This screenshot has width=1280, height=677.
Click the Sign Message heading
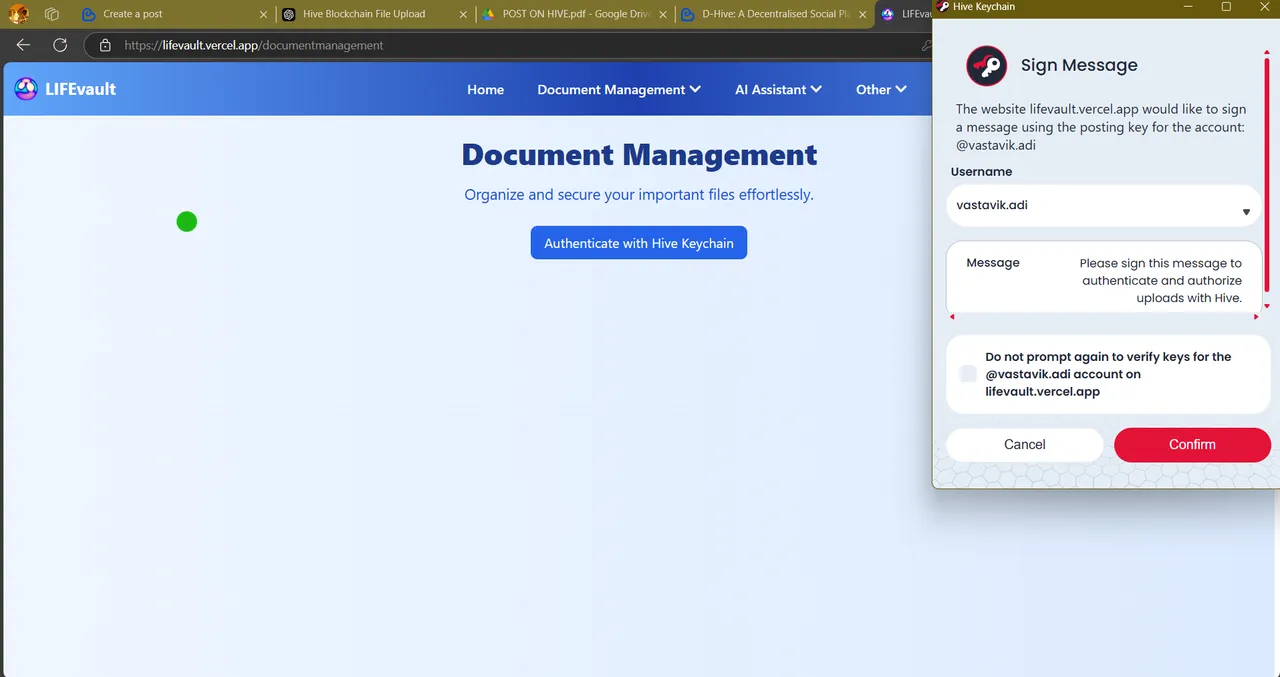pyautogui.click(x=1079, y=65)
